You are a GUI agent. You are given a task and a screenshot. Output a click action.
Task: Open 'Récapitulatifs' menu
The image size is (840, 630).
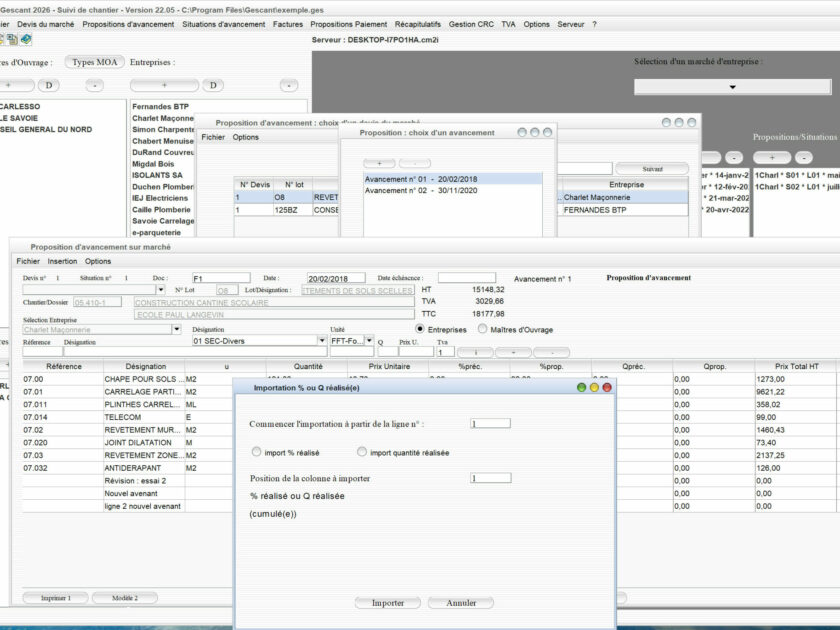point(417,24)
